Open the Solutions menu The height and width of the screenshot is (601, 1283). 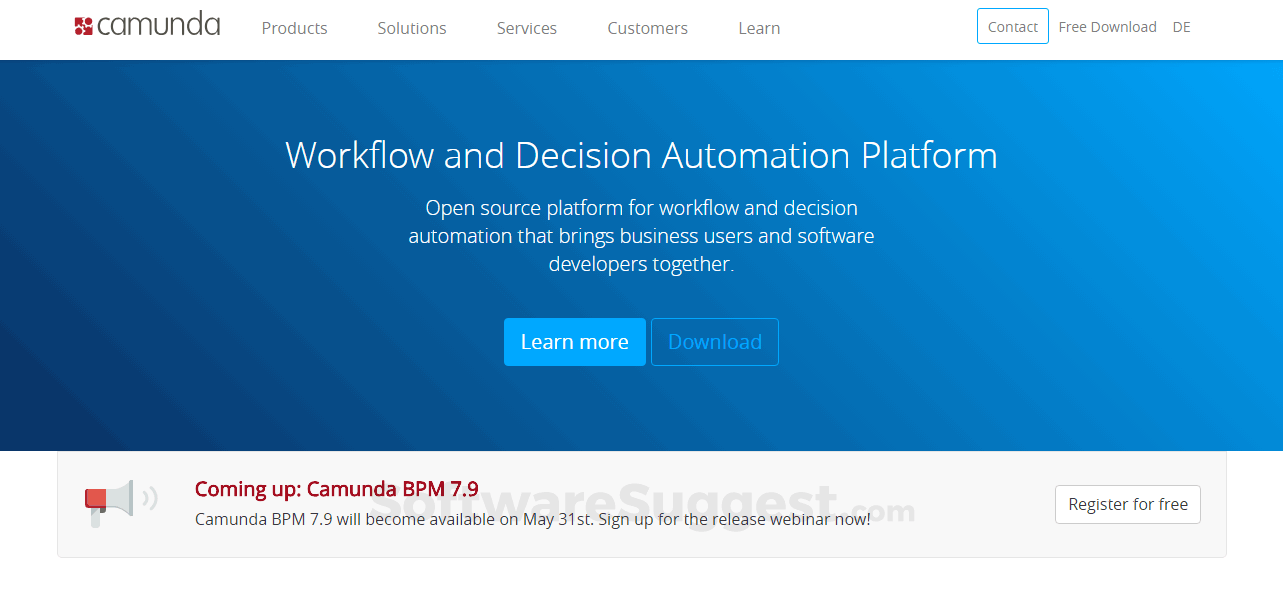tap(412, 28)
